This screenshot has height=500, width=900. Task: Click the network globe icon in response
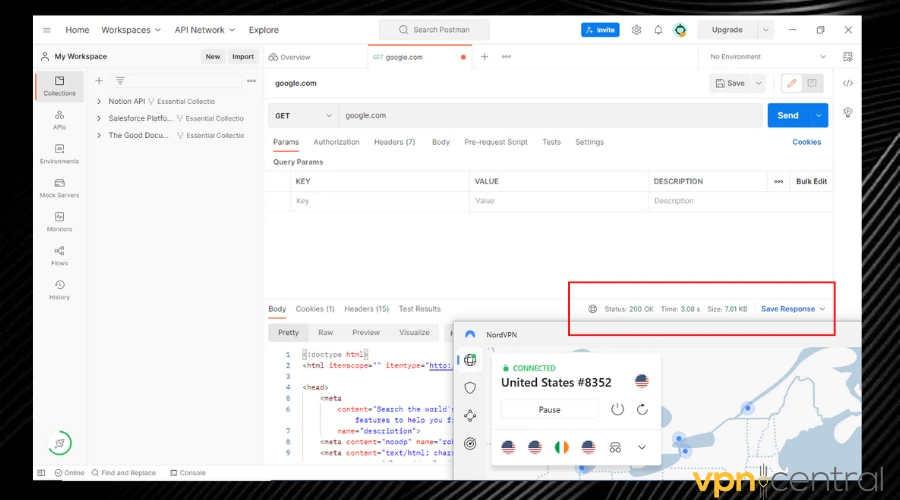[592, 309]
